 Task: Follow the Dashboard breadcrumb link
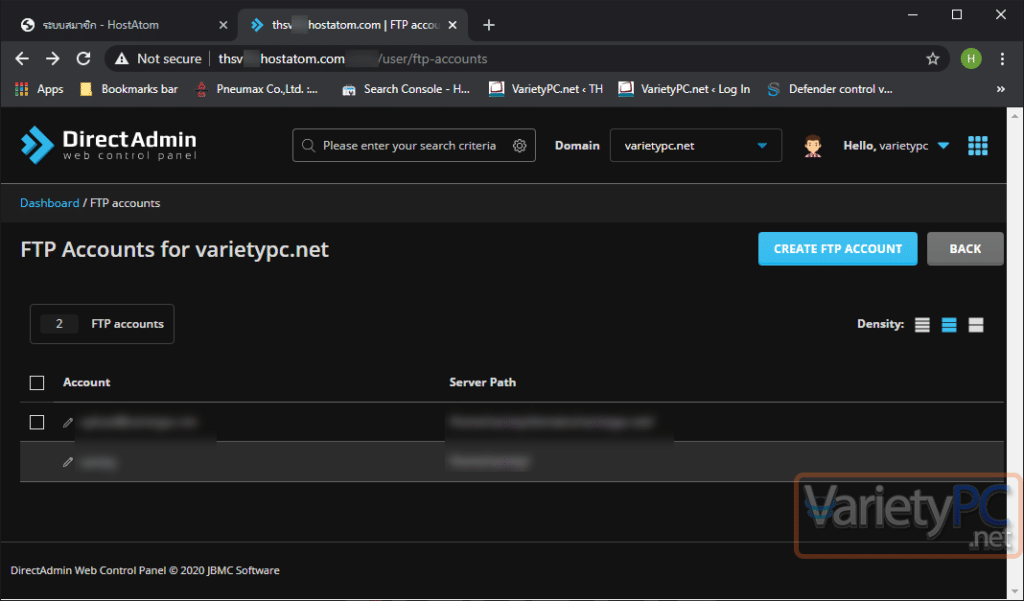(50, 203)
